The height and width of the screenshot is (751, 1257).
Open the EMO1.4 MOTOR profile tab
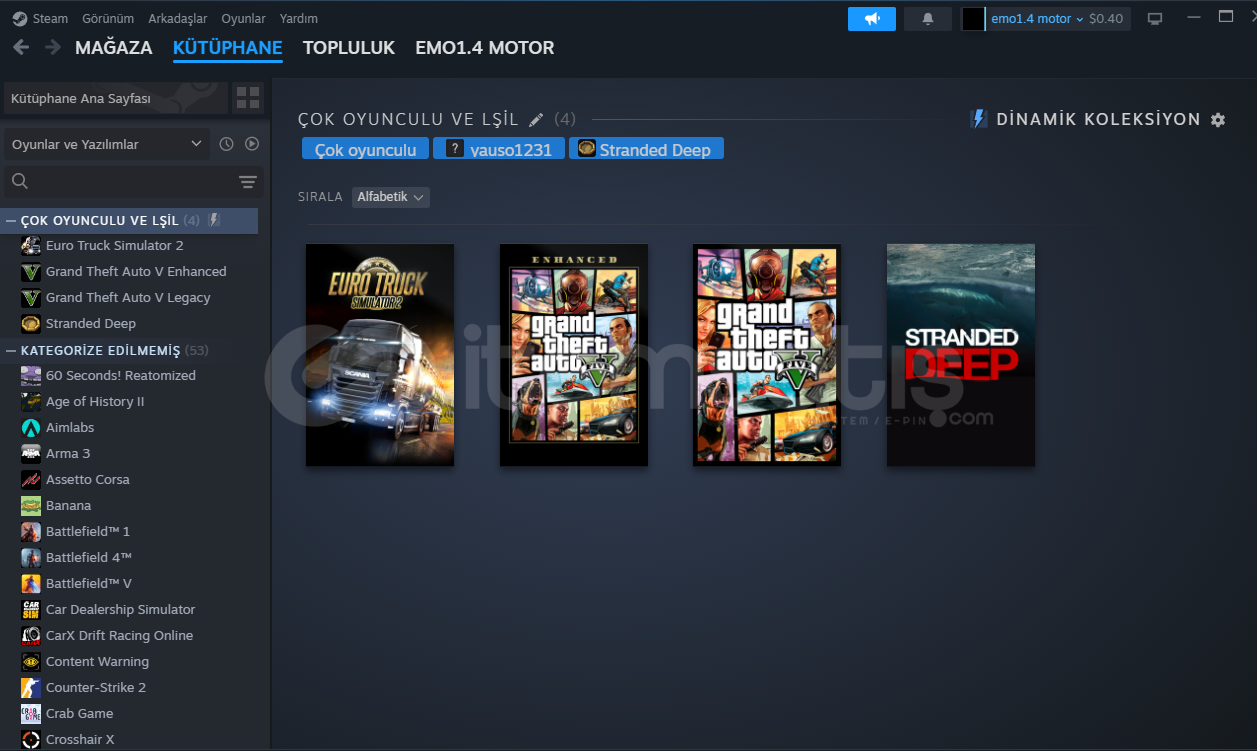(485, 47)
